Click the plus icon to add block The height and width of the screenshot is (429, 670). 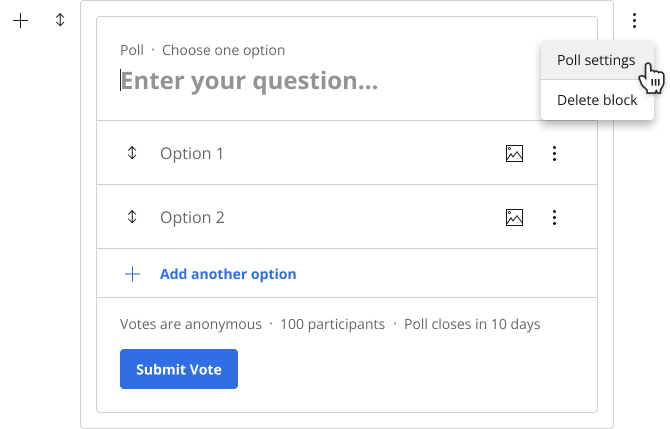point(20,21)
